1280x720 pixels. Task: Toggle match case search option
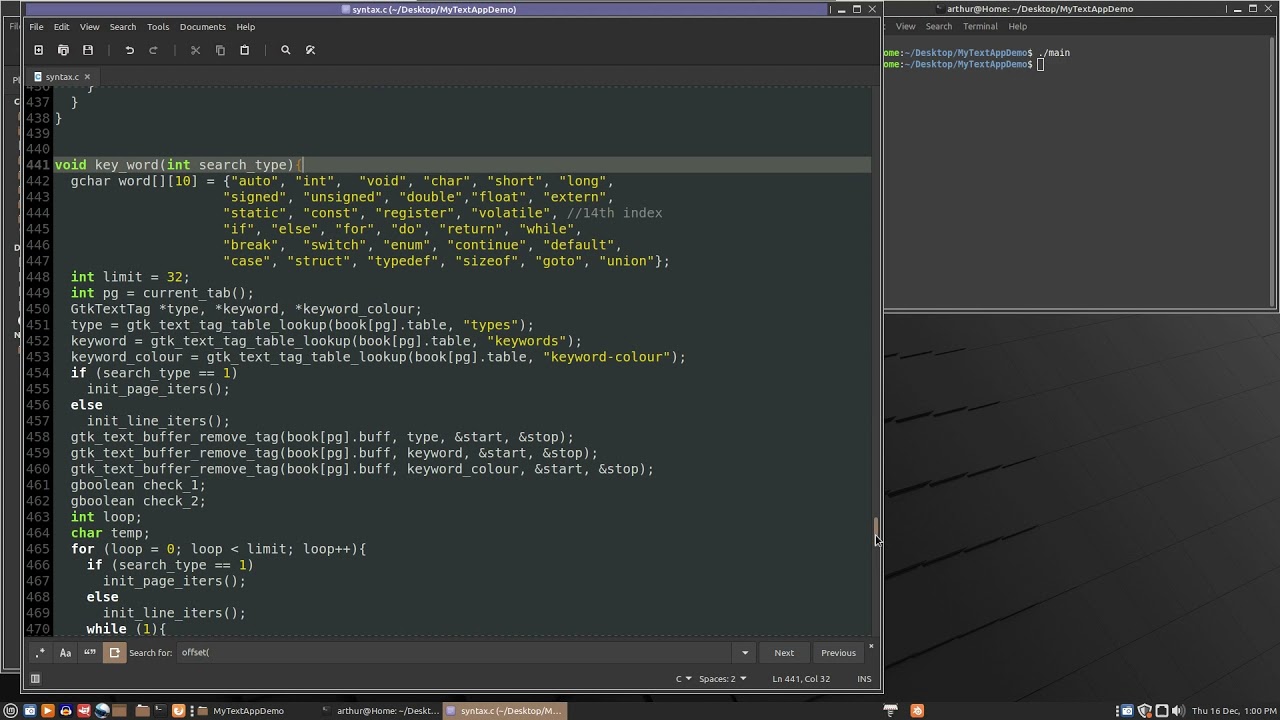pyautogui.click(x=65, y=653)
